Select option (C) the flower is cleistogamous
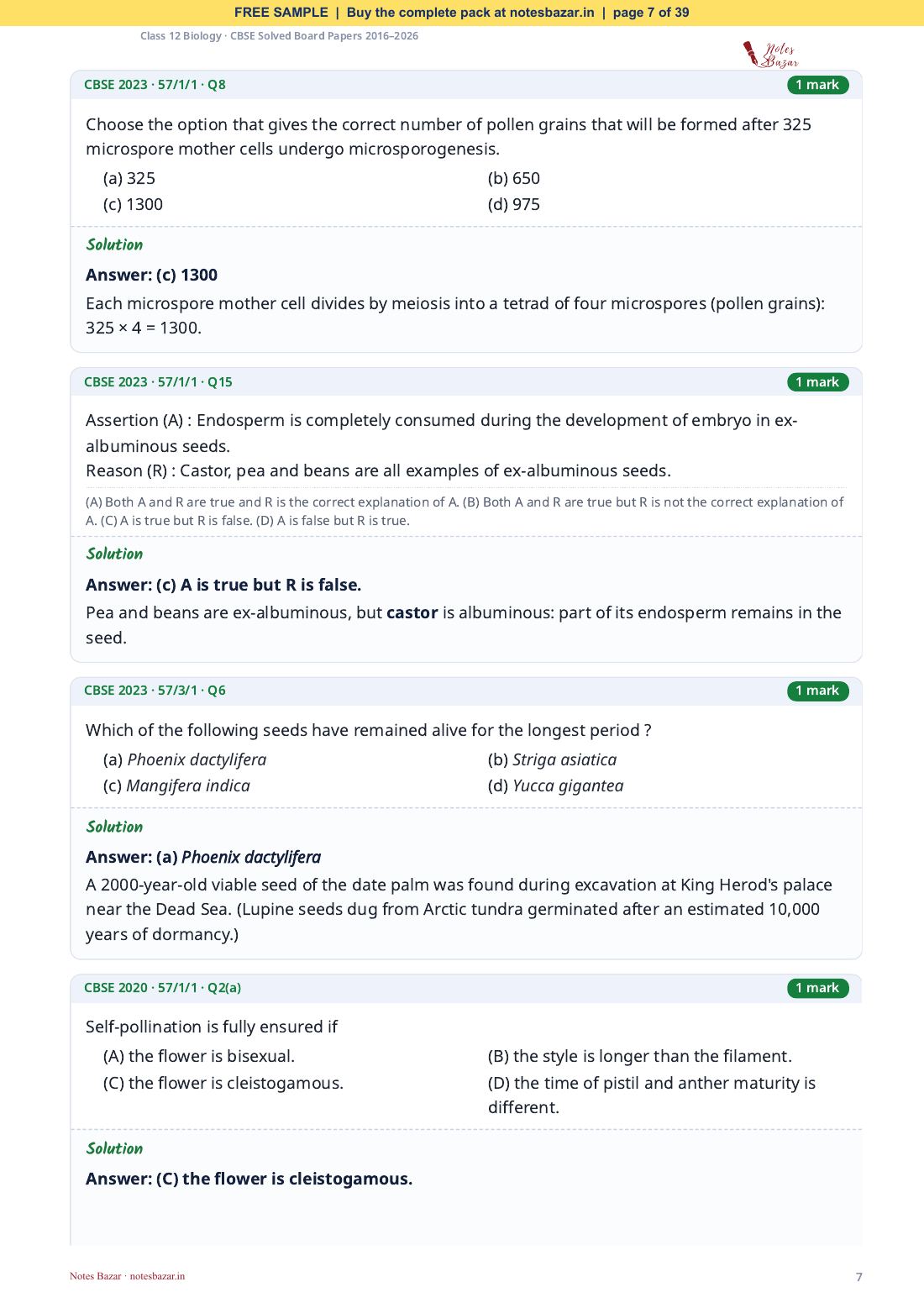The height and width of the screenshot is (1308, 924). (x=223, y=1083)
